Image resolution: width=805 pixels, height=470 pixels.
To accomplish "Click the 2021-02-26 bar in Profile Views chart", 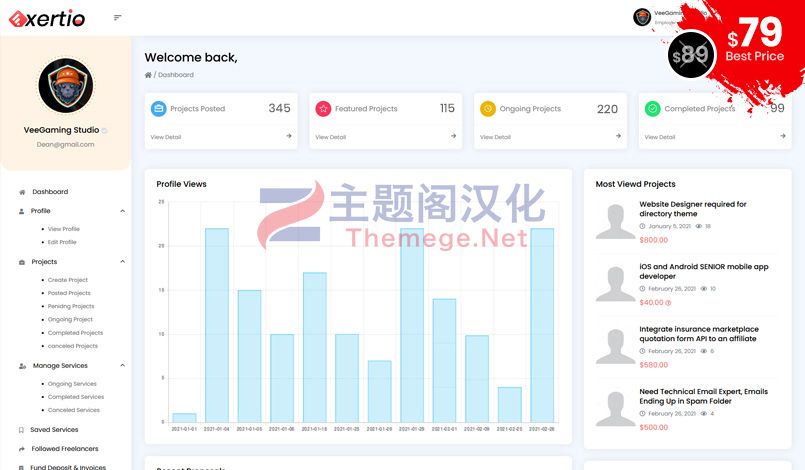I will tap(542, 325).
